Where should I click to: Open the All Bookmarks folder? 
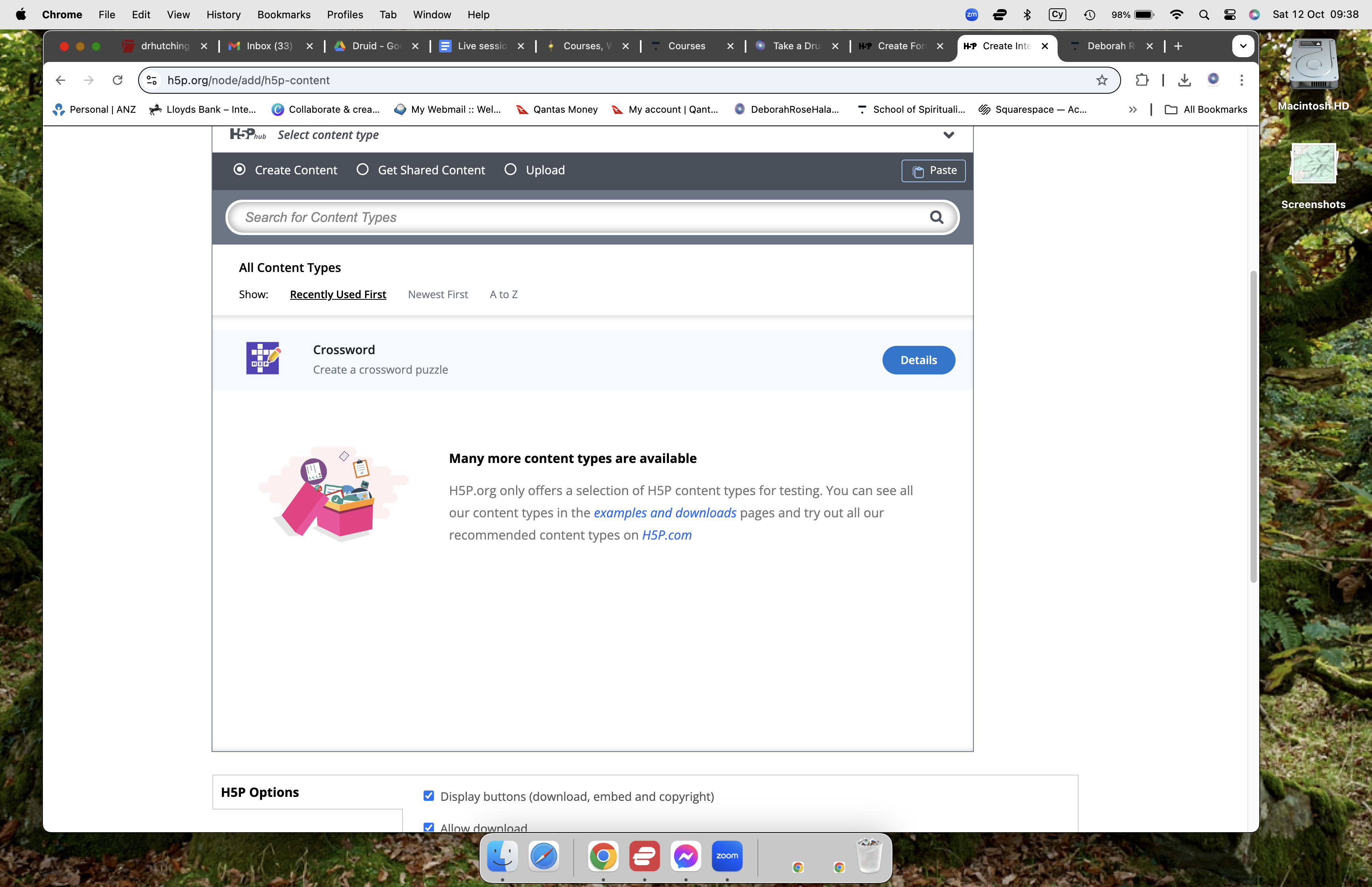click(1206, 110)
